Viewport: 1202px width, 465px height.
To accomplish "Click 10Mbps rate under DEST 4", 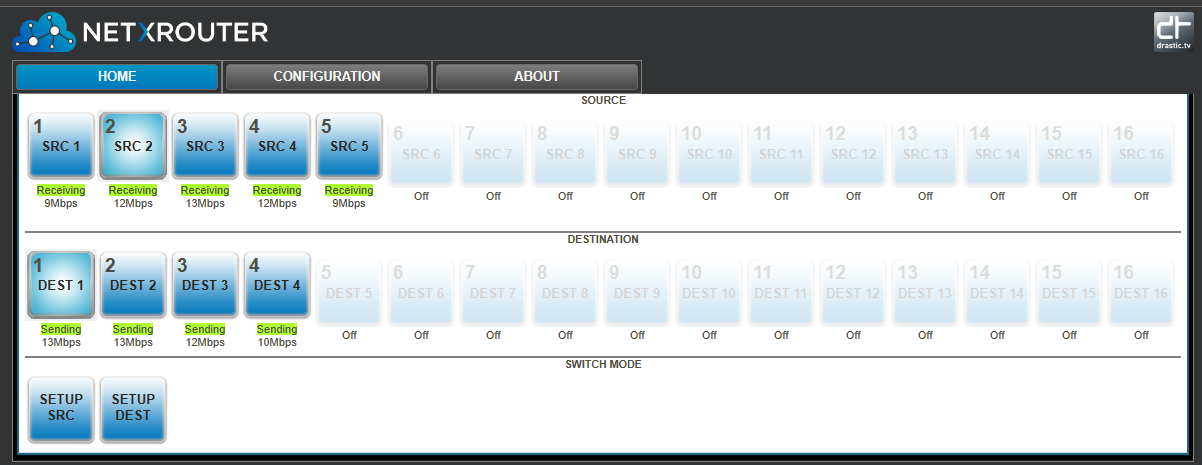I will [x=277, y=342].
